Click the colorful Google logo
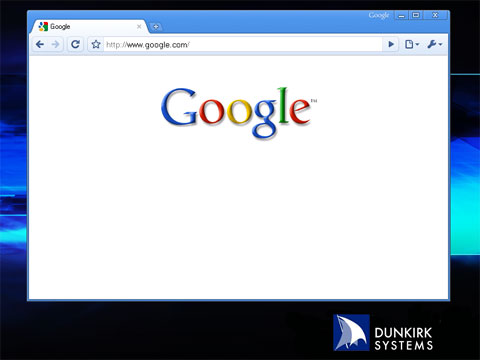The height and width of the screenshot is (360, 480). tap(238, 113)
